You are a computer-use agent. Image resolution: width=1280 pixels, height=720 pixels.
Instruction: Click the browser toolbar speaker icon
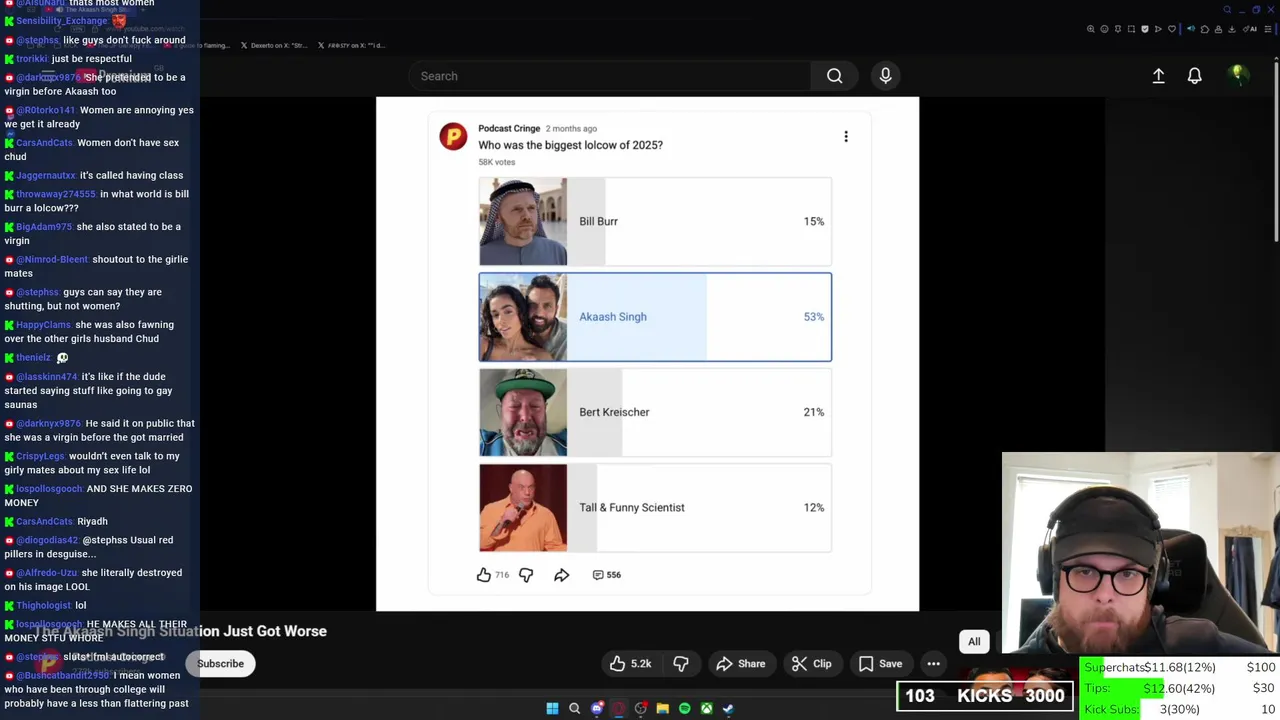pos(1191,29)
